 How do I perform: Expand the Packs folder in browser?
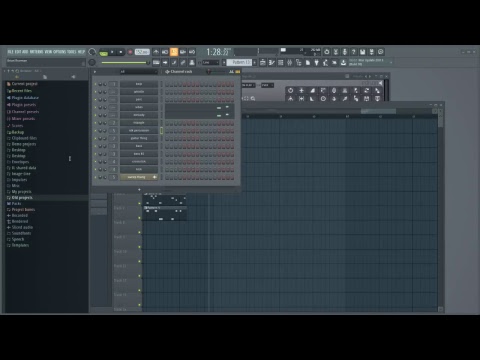click(14, 204)
